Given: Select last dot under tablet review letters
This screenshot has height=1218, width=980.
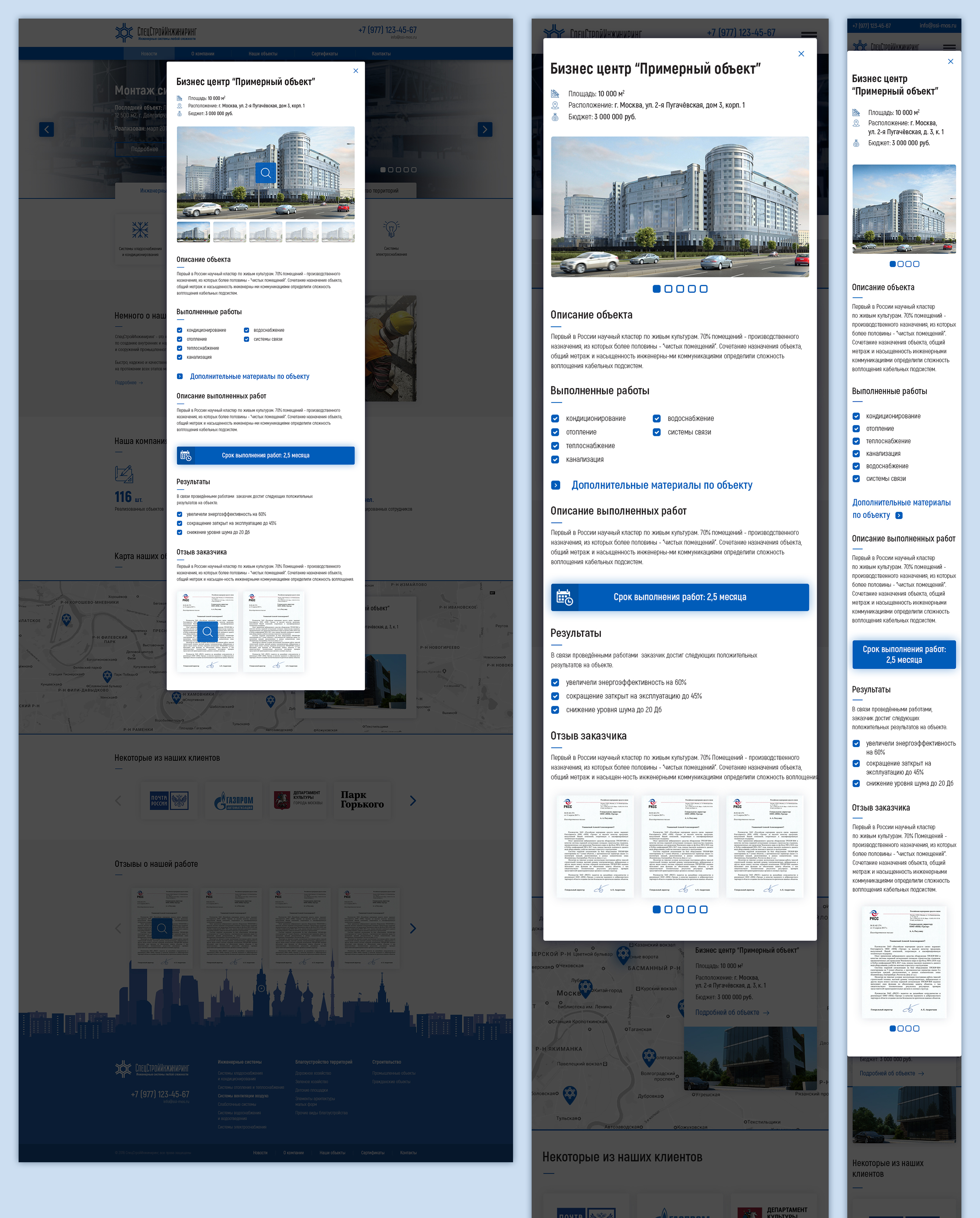Looking at the screenshot, I should [703, 909].
